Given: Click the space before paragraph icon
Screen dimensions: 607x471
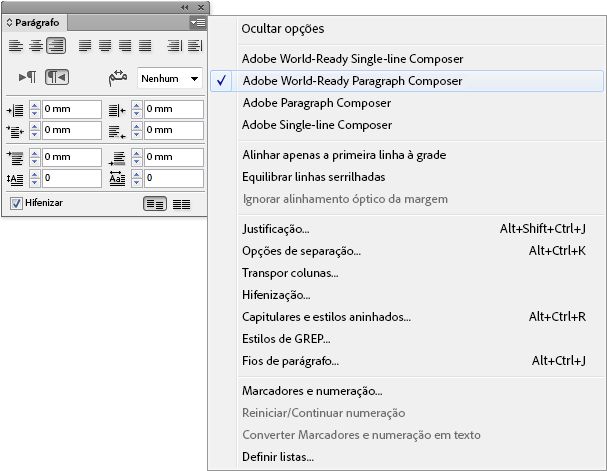Looking at the screenshot, I should [15, 158].
